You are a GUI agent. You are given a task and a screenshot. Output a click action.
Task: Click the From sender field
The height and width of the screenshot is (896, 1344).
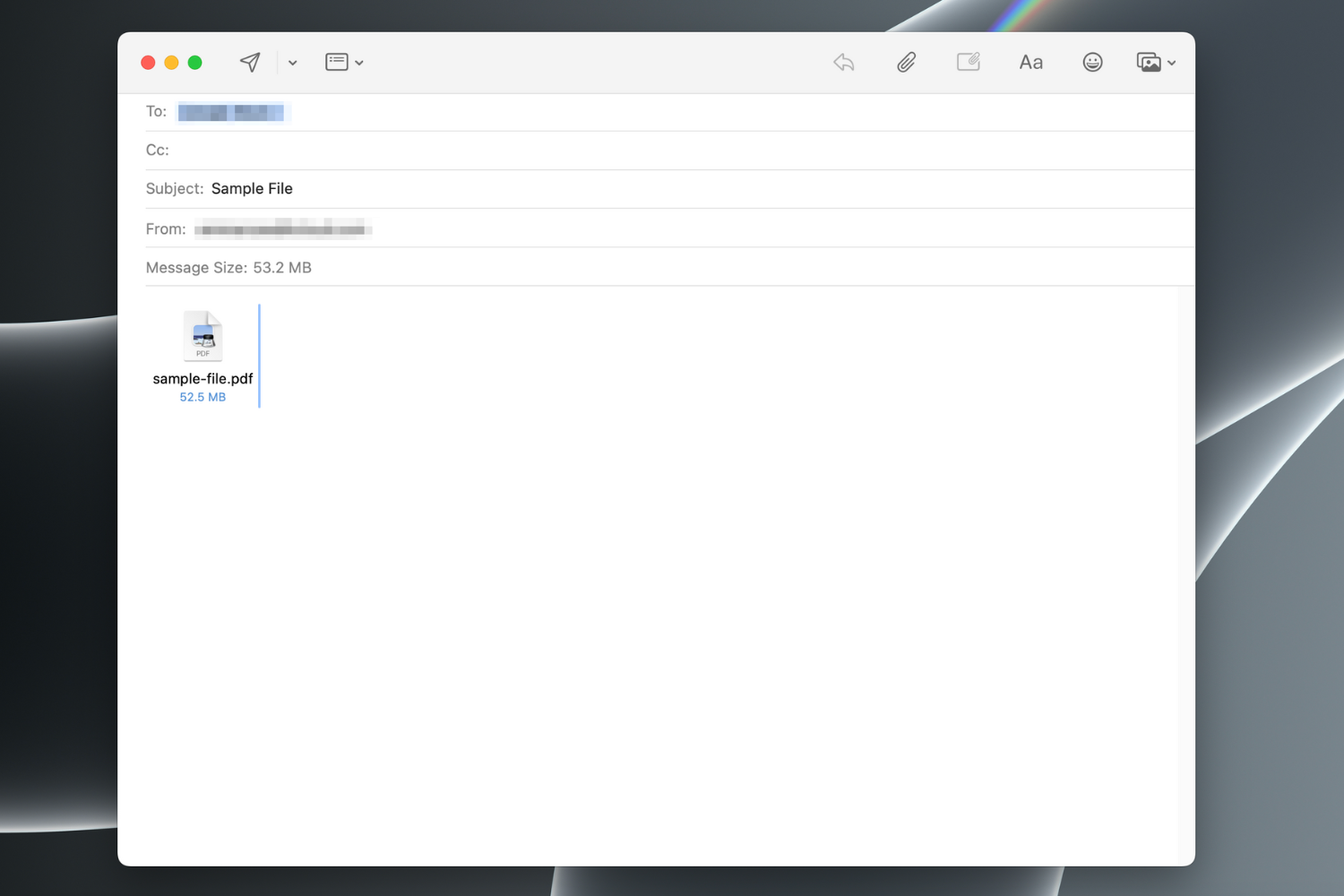pyautogui.click(x=283, y=228)
